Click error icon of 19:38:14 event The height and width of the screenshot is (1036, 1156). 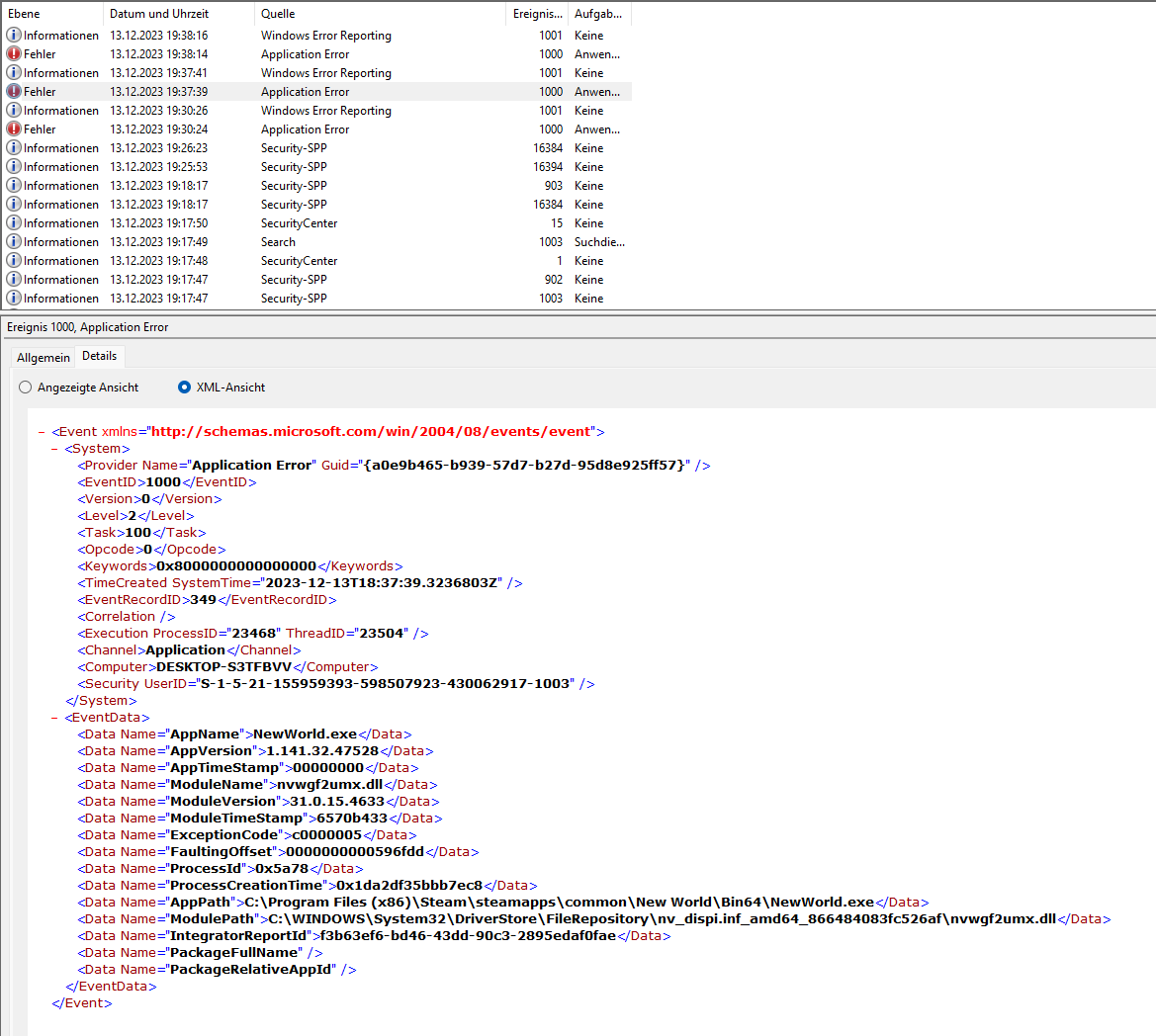click(x=13, y=53)
